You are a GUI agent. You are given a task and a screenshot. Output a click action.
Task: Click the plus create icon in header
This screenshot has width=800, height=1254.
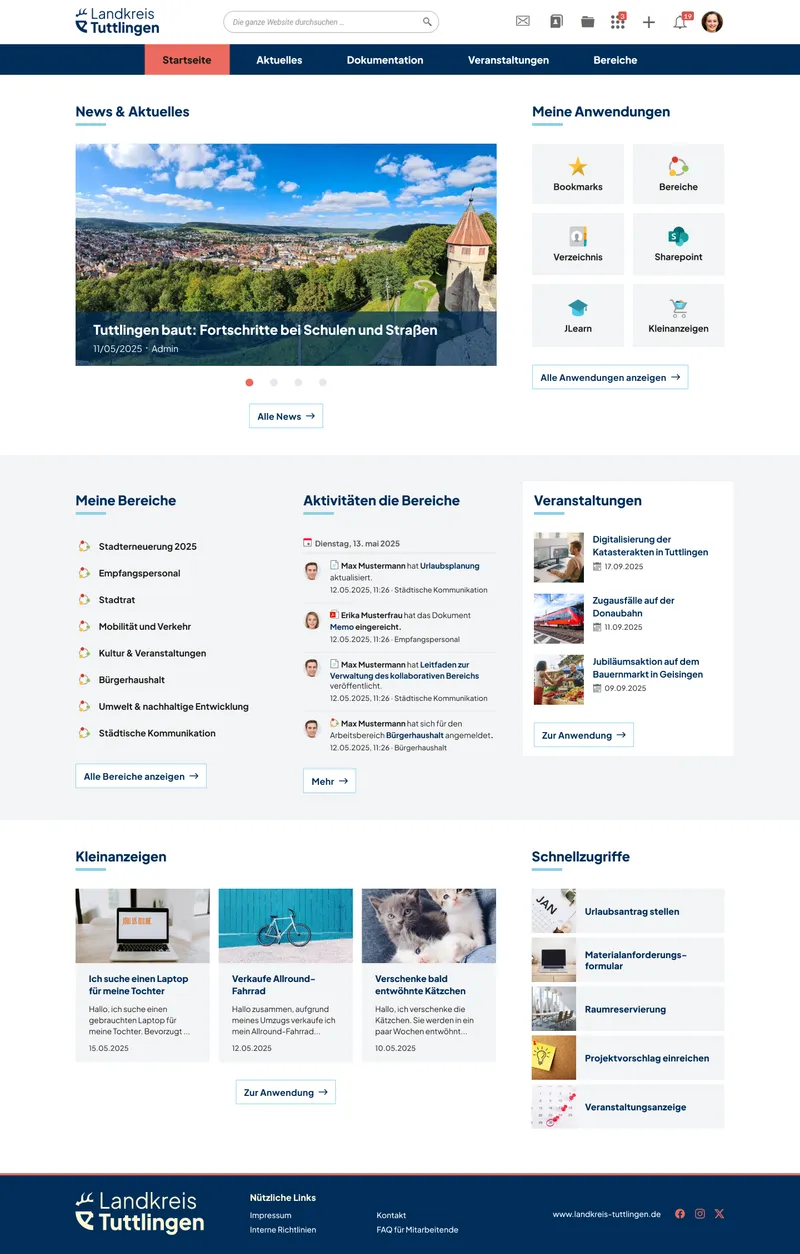[x=649, y=22]
